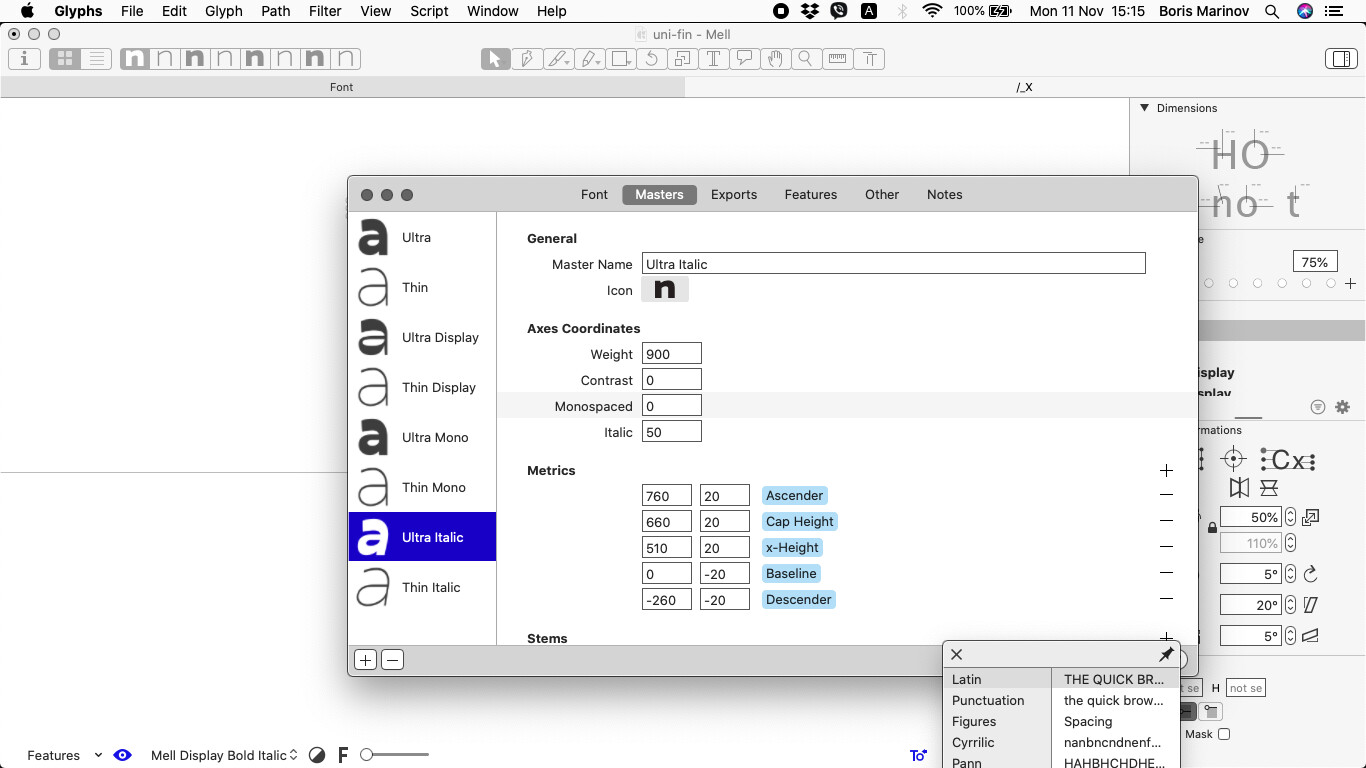The image size is (1366, 768).
Task: Select the Draw (pen) tool in toolbar
Action: pyautogui.click(x=526, y=59)
